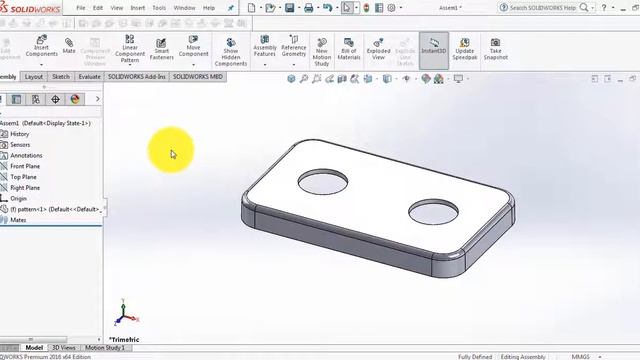Open the DisplayManager tab icon
This screenshot has width=640, height=360.
[x=75, y=99]
